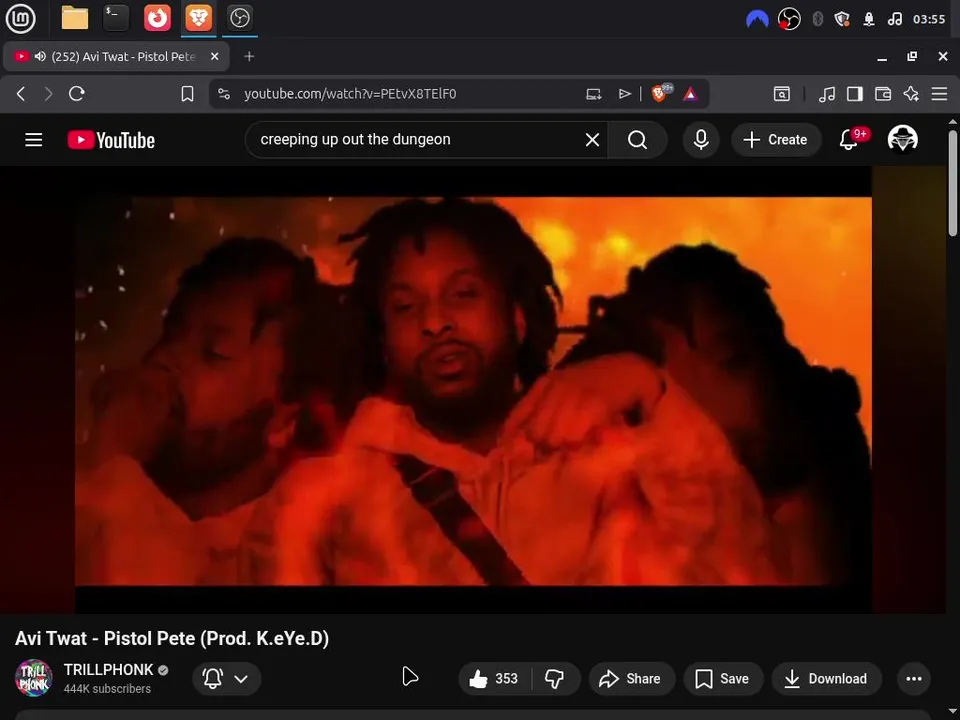The image size is (960, 720).
Task: Go to YouTube home via logo
Action: (x=111, y=140)
